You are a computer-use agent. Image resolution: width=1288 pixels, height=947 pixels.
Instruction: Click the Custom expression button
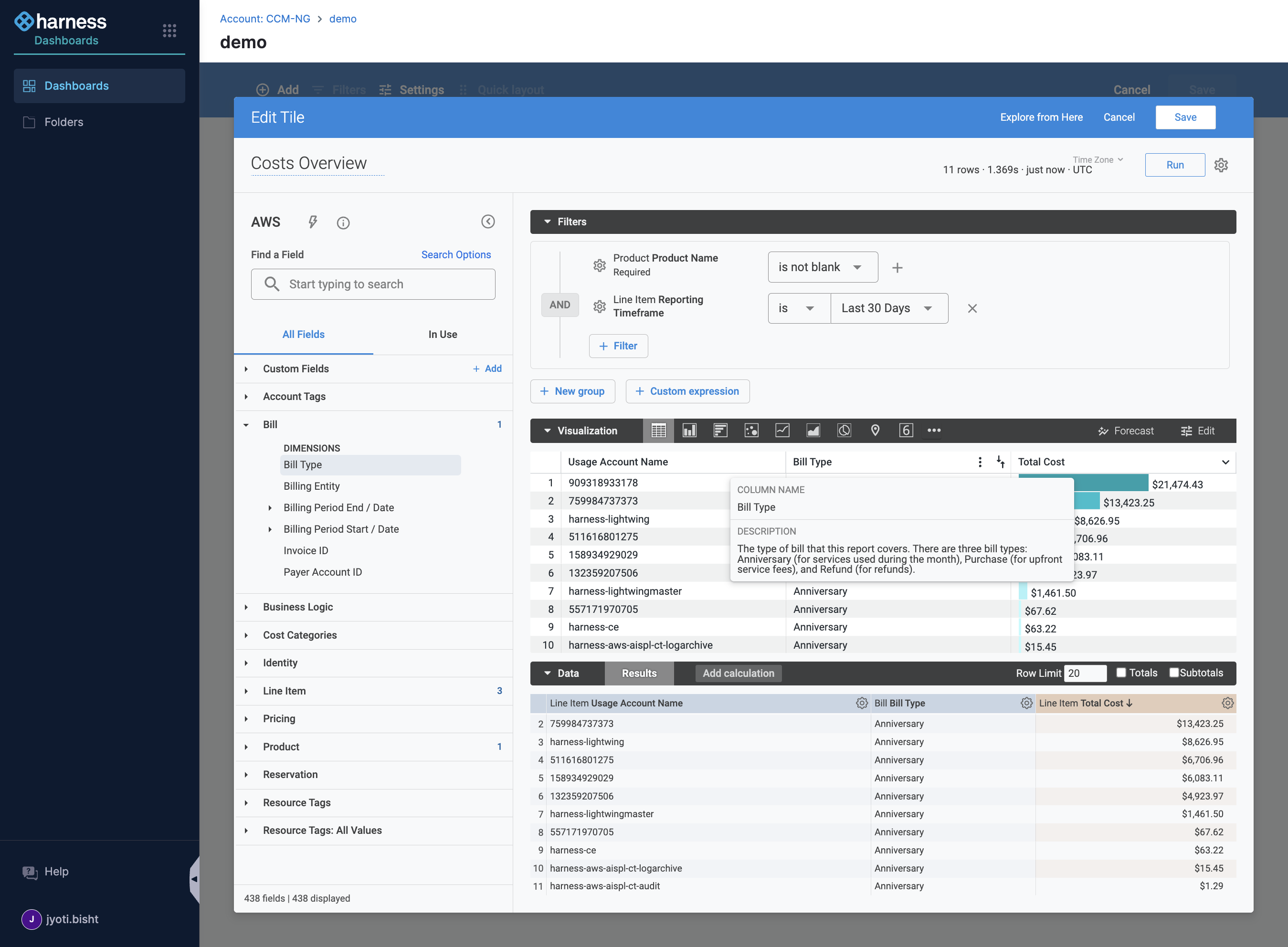click(688, 391)
